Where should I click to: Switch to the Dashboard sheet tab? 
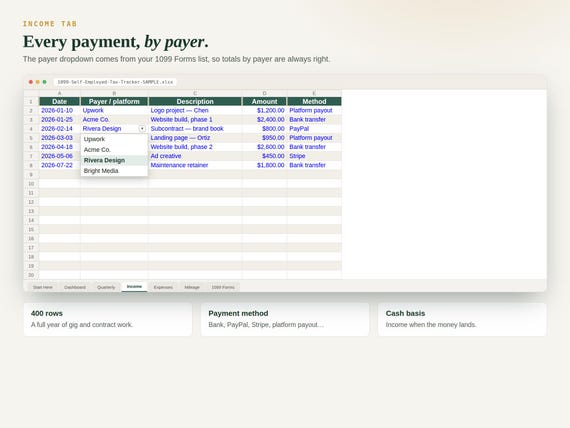[75, 287]
